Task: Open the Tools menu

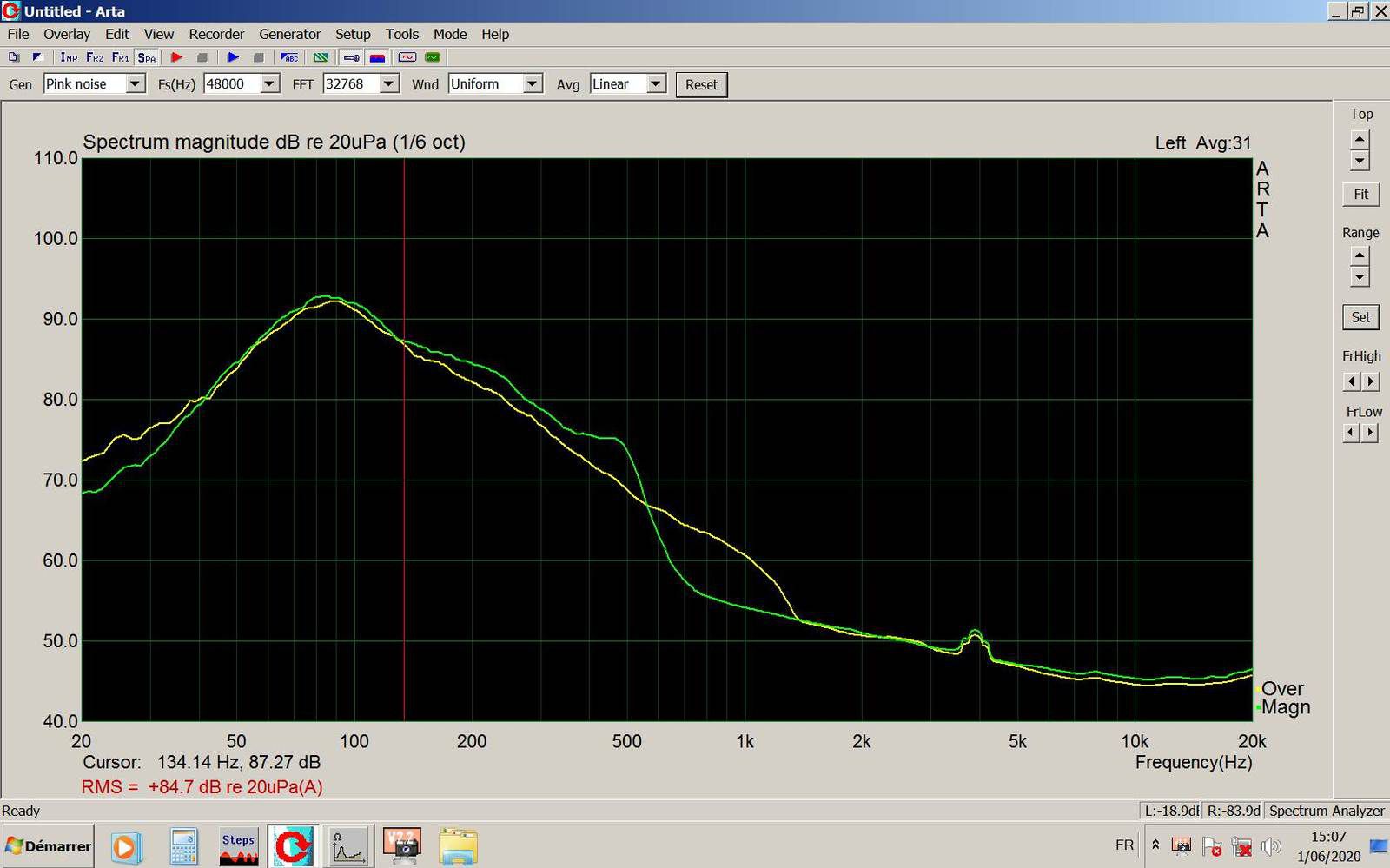Action: click(402, 34)
